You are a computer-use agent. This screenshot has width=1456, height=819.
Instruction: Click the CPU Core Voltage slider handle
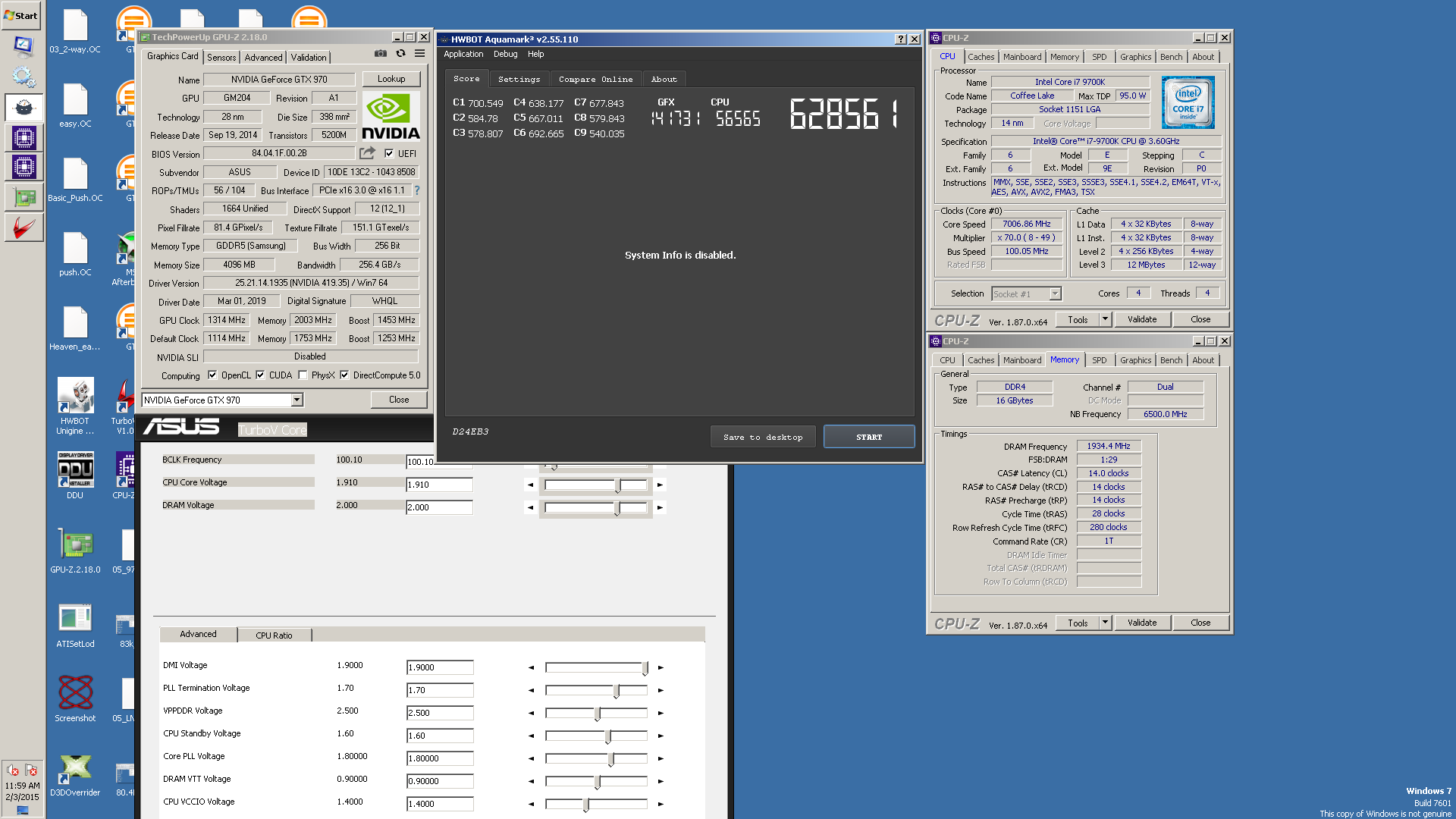coord(617,485)
